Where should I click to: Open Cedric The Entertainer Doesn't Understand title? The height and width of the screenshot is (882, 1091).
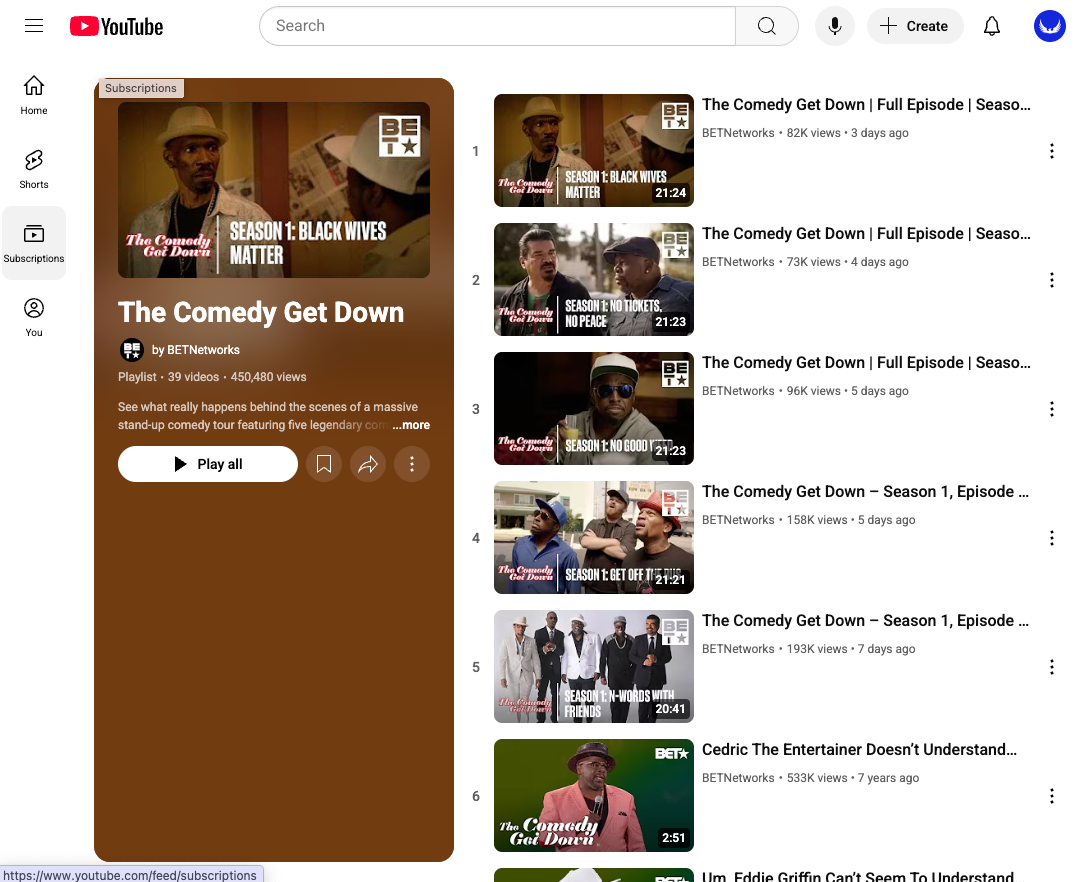click(x=859, y=749)
